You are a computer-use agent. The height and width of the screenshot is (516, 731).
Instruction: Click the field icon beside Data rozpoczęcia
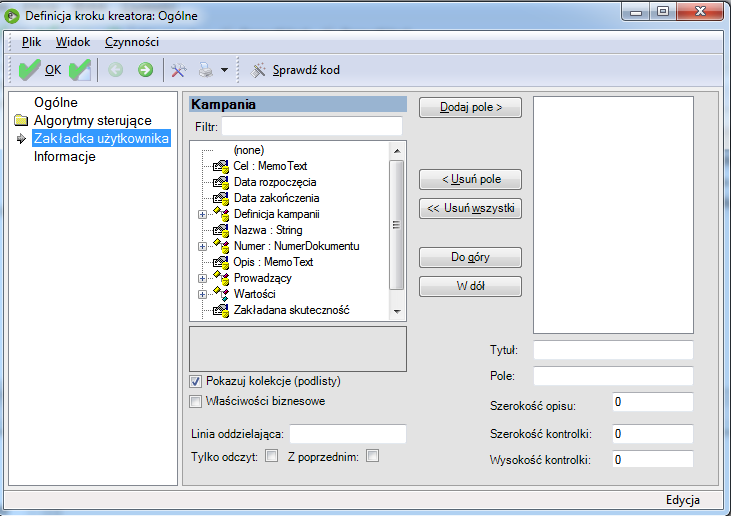(x=221, y=182)
